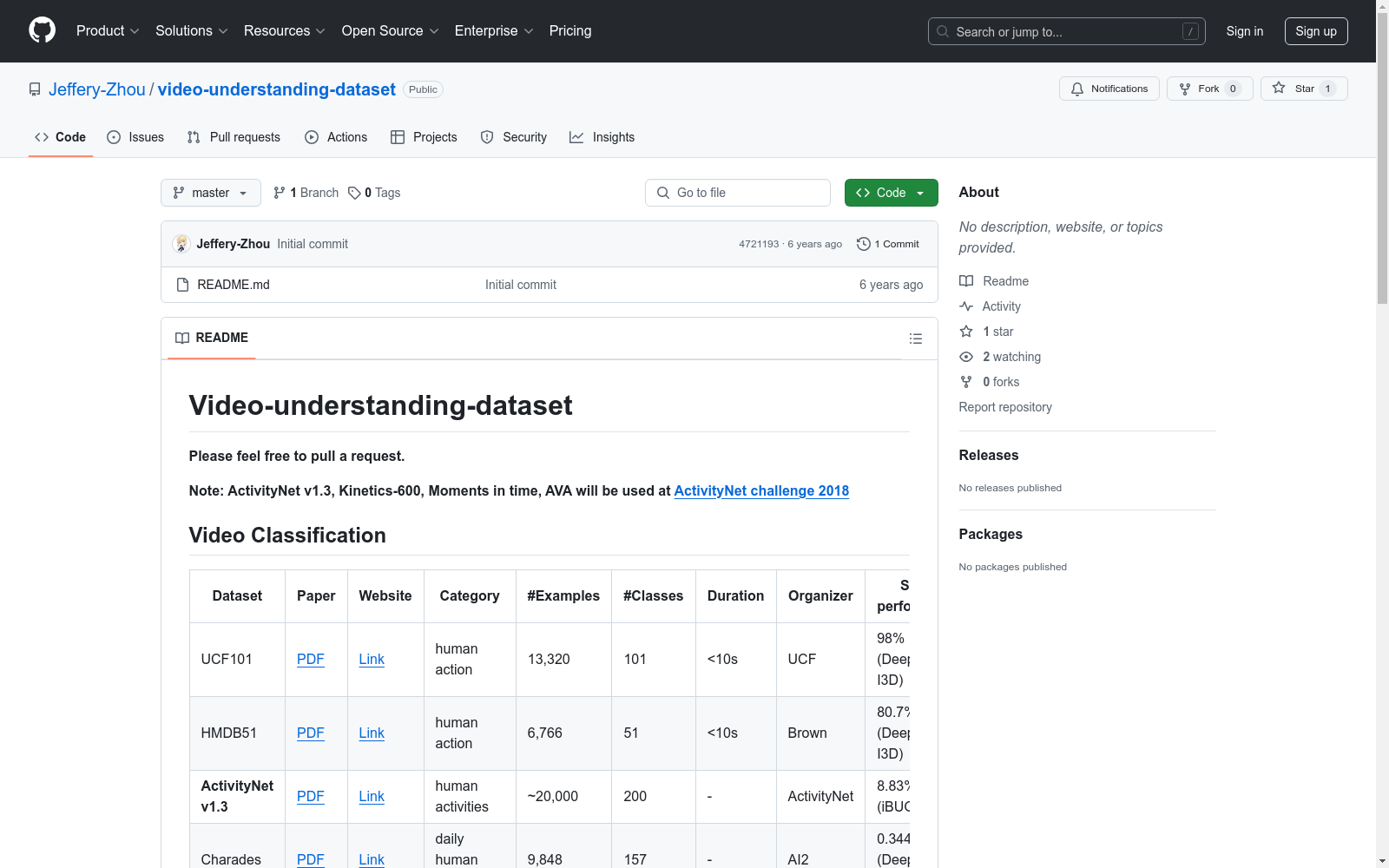This screenshot has height=868, width=1389.
Task: Open the ActivityNet v1.3 PDF link
Action: pos(311,796)
